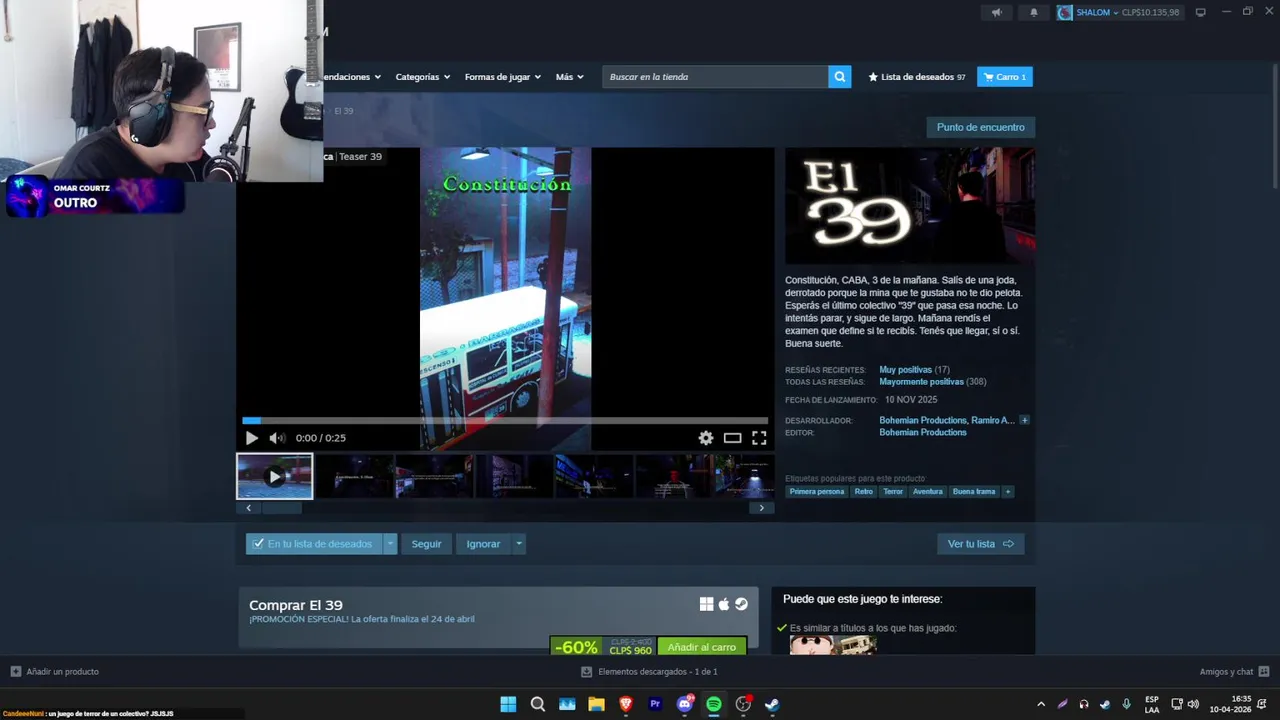The width and height of the screenshot is (1280, 720).
Task: Open Mayormente positivas all reviews link
Action: click(x=921, y=382)
